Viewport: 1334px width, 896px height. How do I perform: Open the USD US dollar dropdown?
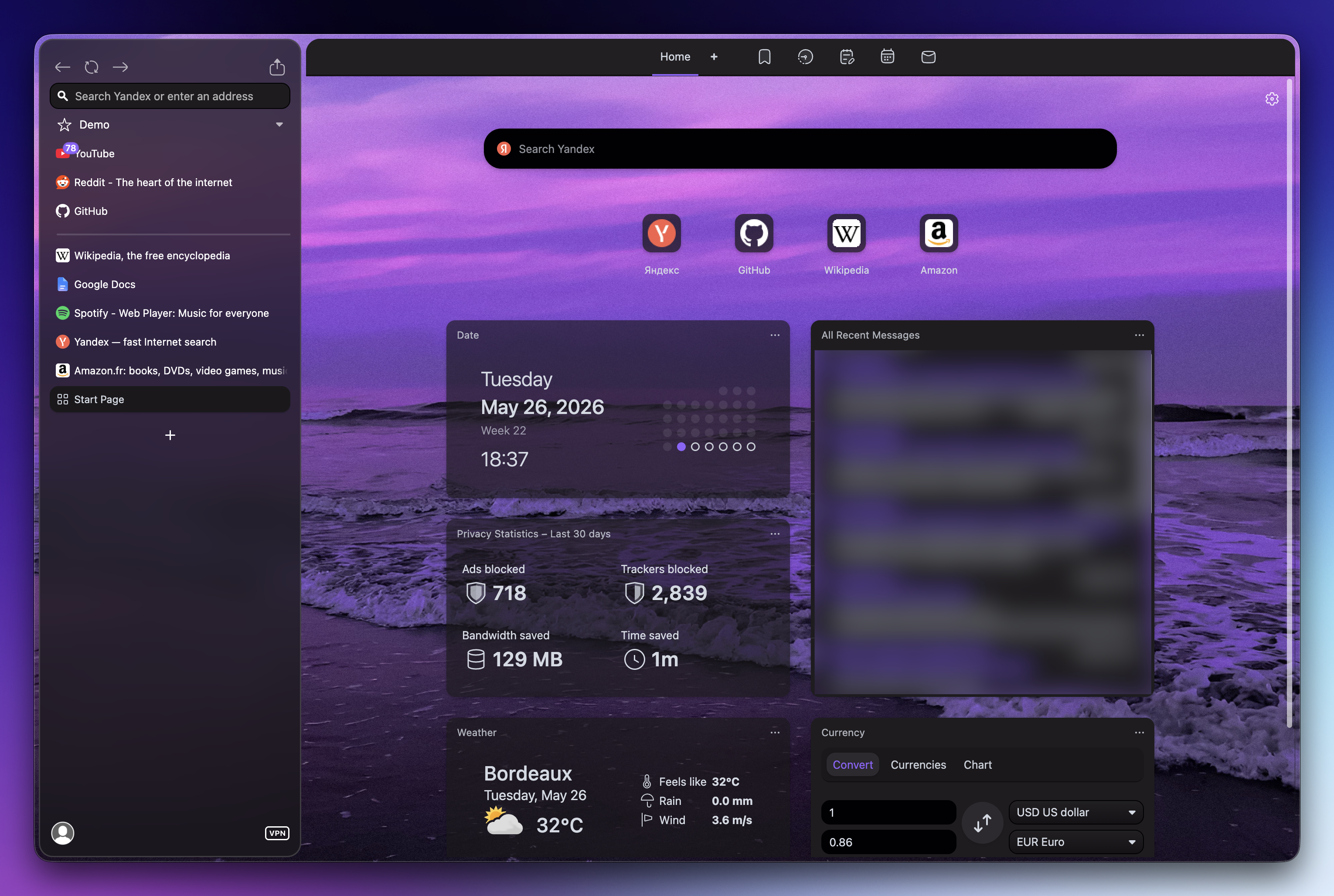1075,813
